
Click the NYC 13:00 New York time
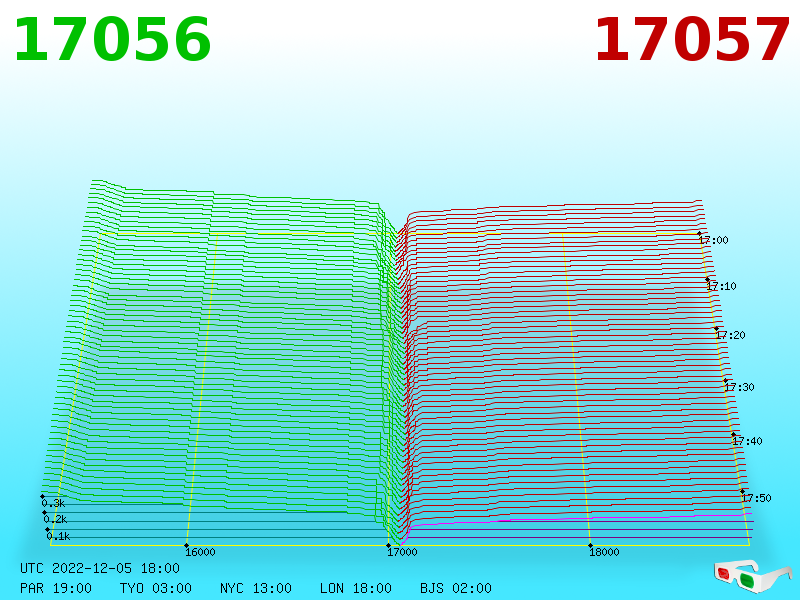pos(256,588)
